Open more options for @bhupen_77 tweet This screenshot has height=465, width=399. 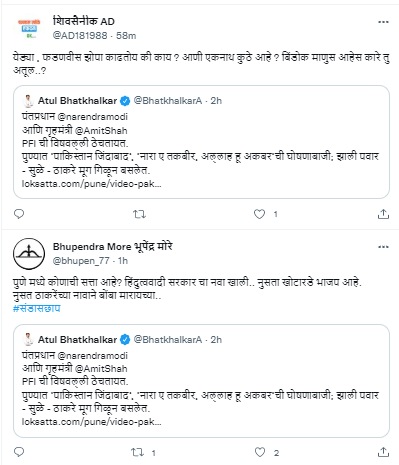[383, 247]
